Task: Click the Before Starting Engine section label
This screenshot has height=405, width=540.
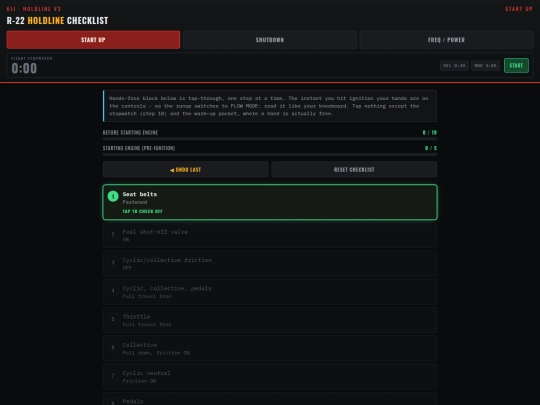Action: 130,133
